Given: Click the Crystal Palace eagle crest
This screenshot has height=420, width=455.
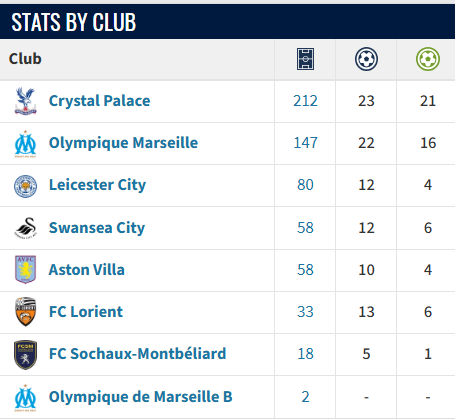Looking at the screenshot, I should tap(25, 101).
